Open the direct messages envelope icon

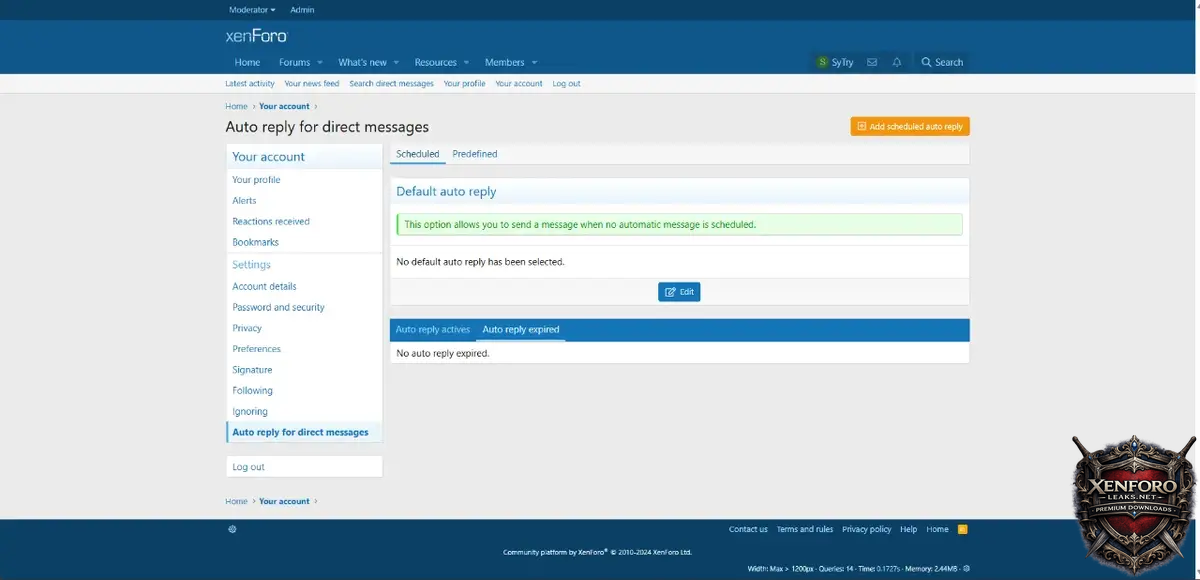872,62
